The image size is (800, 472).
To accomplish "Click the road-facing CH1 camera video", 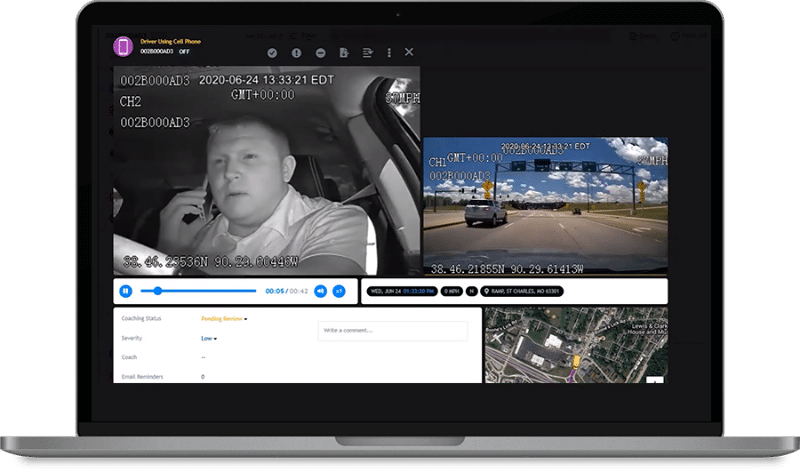I will pos(545,206).
